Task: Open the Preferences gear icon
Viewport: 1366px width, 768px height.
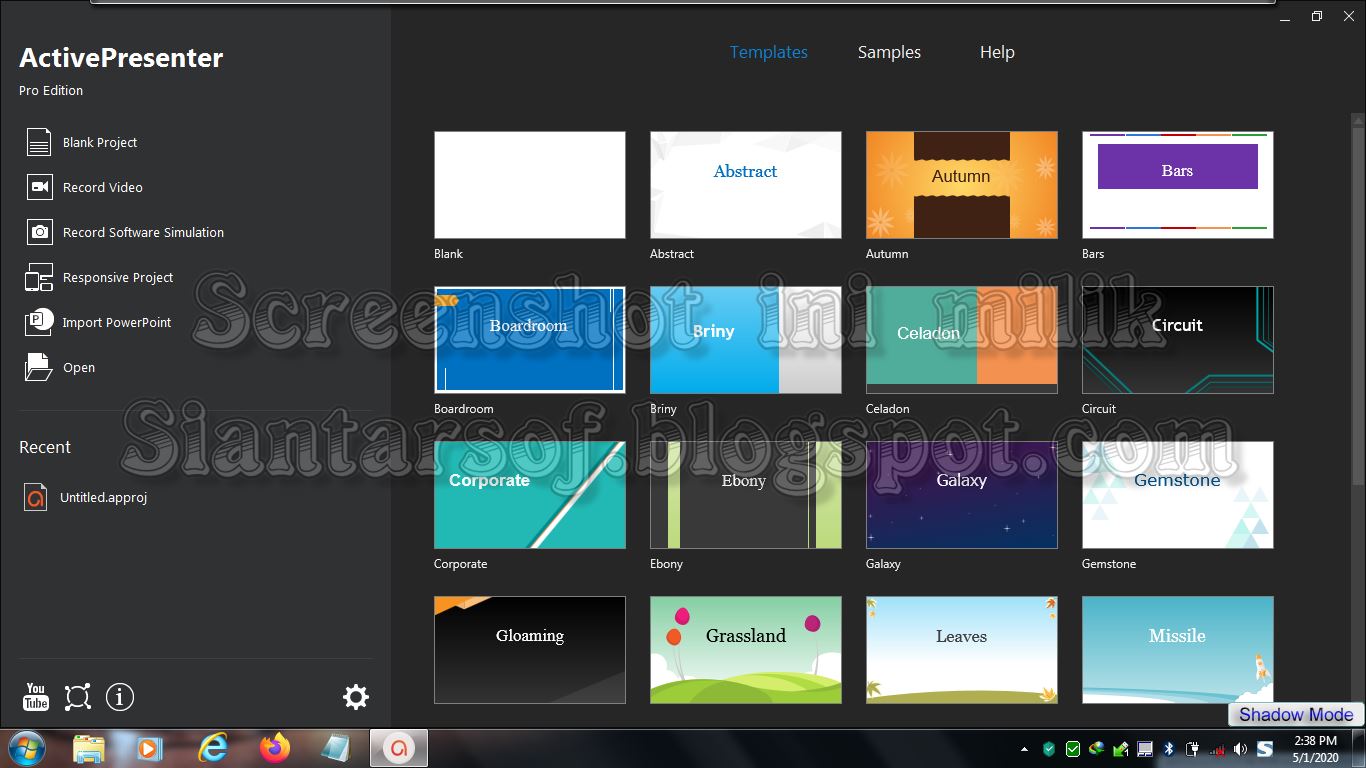Action: (x=355, y=697)
